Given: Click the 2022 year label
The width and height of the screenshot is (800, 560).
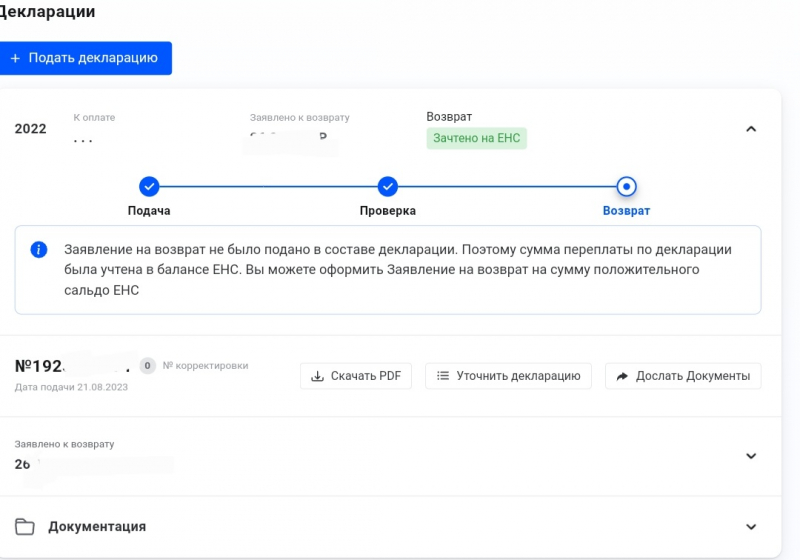Looking at the screenshot, I should [30, 129].
